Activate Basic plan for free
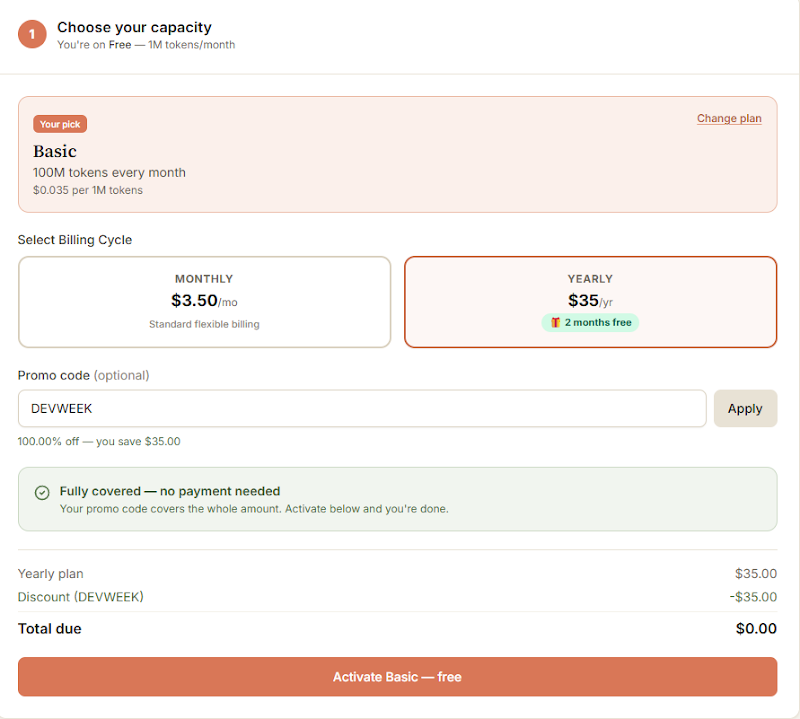The image size is (800, 719). (397, 677)
